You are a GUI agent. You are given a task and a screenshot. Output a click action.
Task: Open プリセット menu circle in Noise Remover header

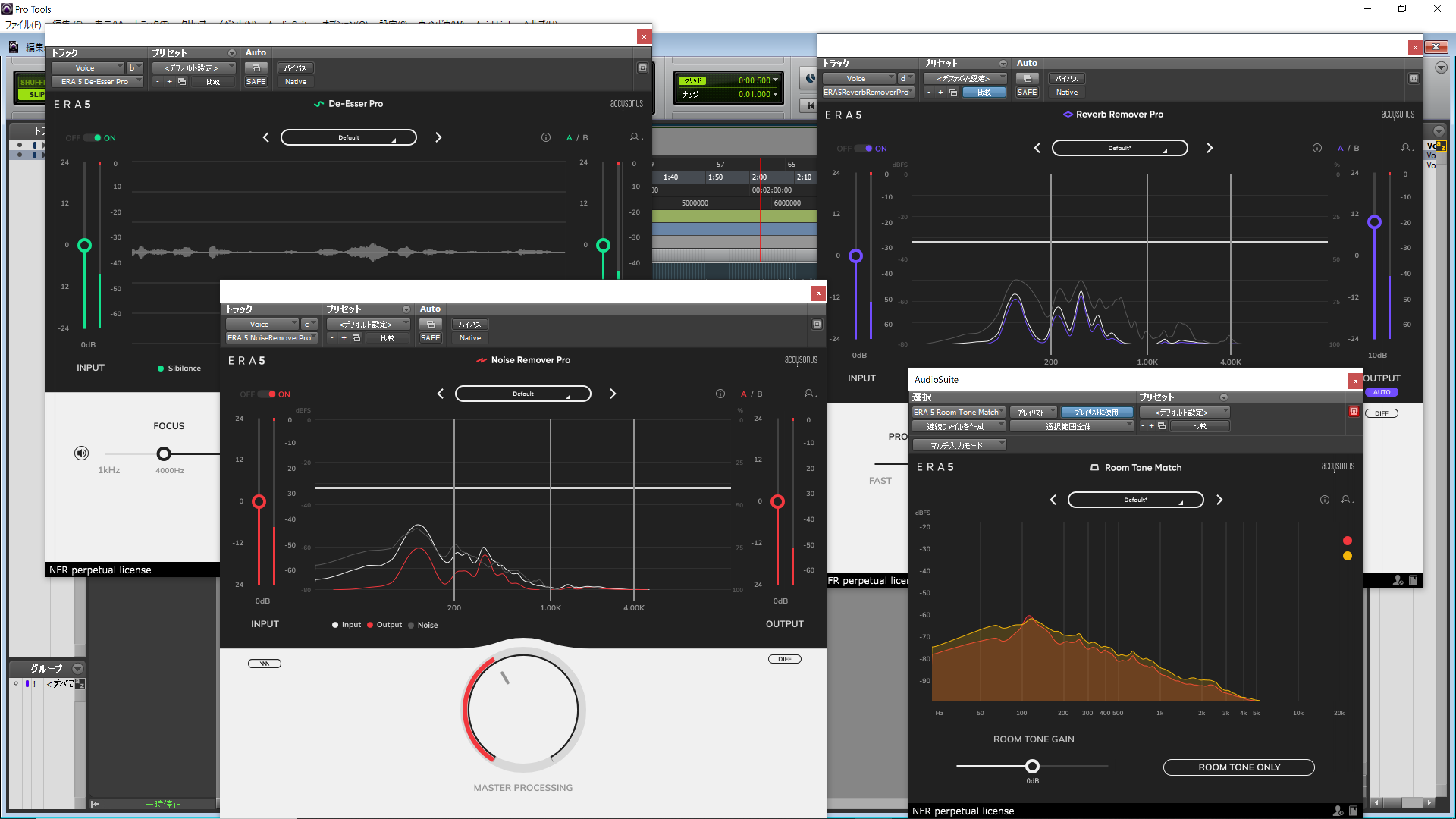click(x=406, y=309)
